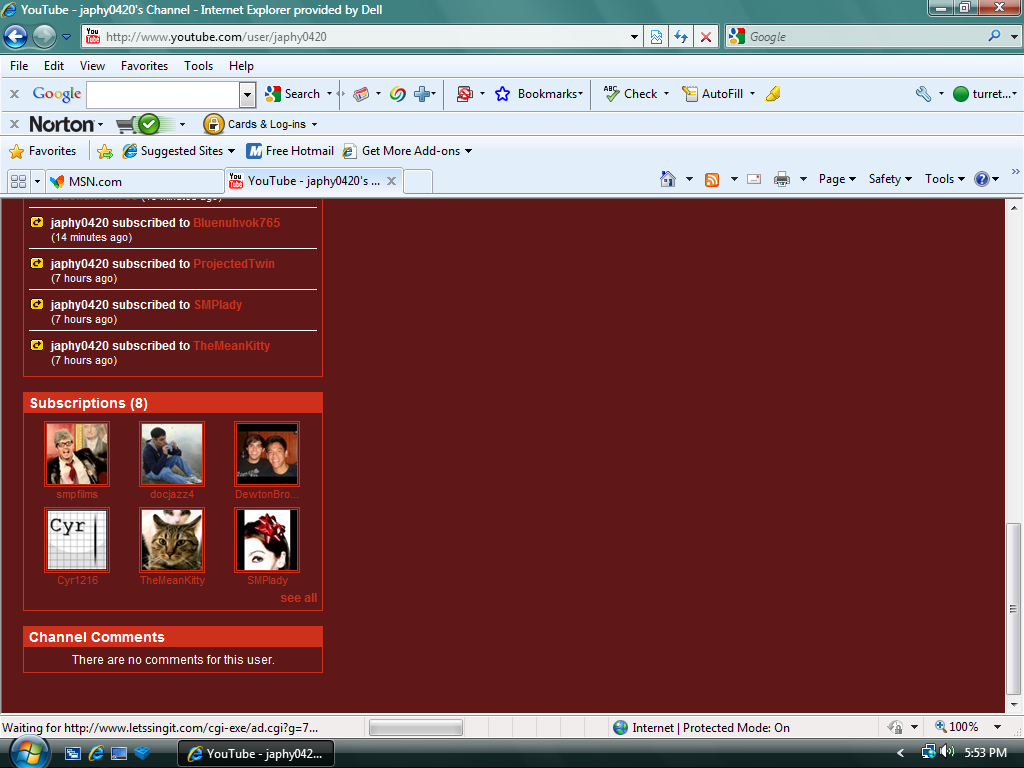This screenshot has width=1024, height=768.
Task: Close the Google toolbar with its X
Action: (14, 94)
